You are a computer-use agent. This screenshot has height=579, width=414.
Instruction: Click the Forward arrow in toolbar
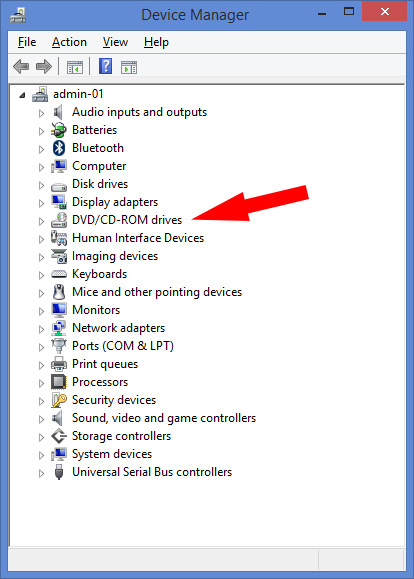tap(44, 67)
